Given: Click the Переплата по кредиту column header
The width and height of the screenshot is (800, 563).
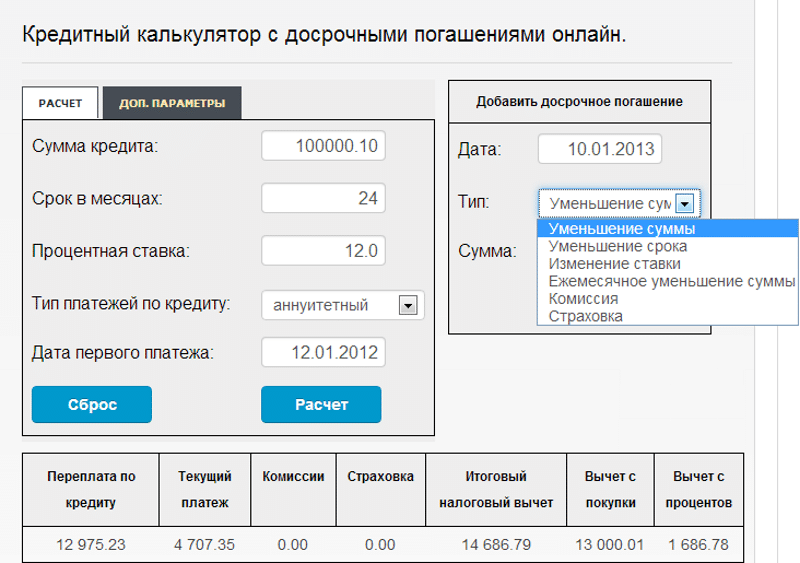Looking at the screenshot, I should click(91, 489).
